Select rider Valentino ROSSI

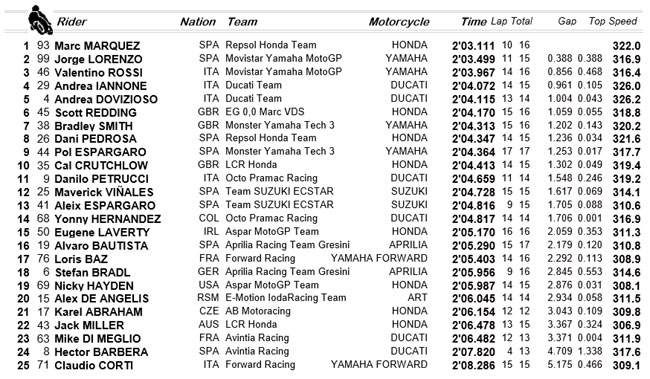(98, 73)
